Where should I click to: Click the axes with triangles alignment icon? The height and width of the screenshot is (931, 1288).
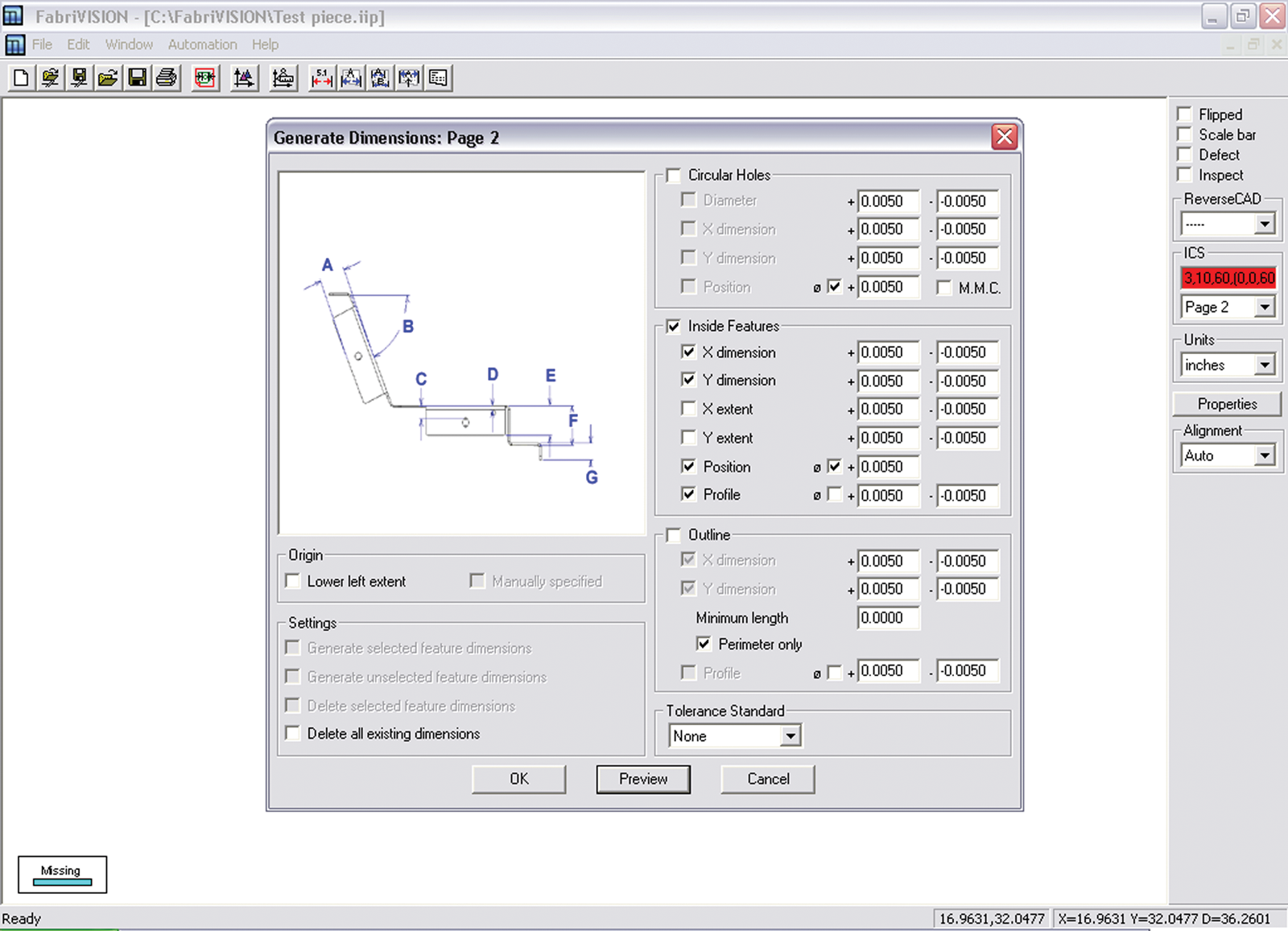[x=244, y=78]
